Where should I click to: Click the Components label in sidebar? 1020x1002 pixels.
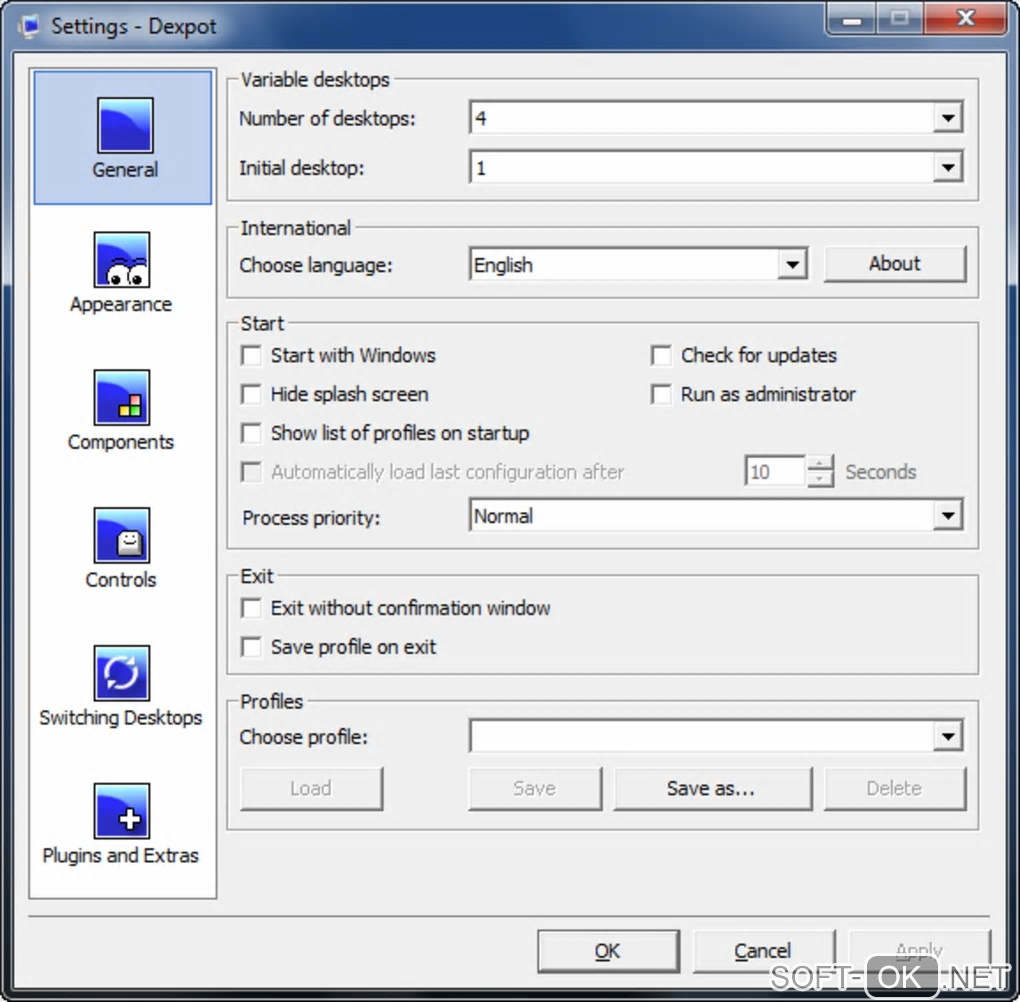click(x=121, y=442)
